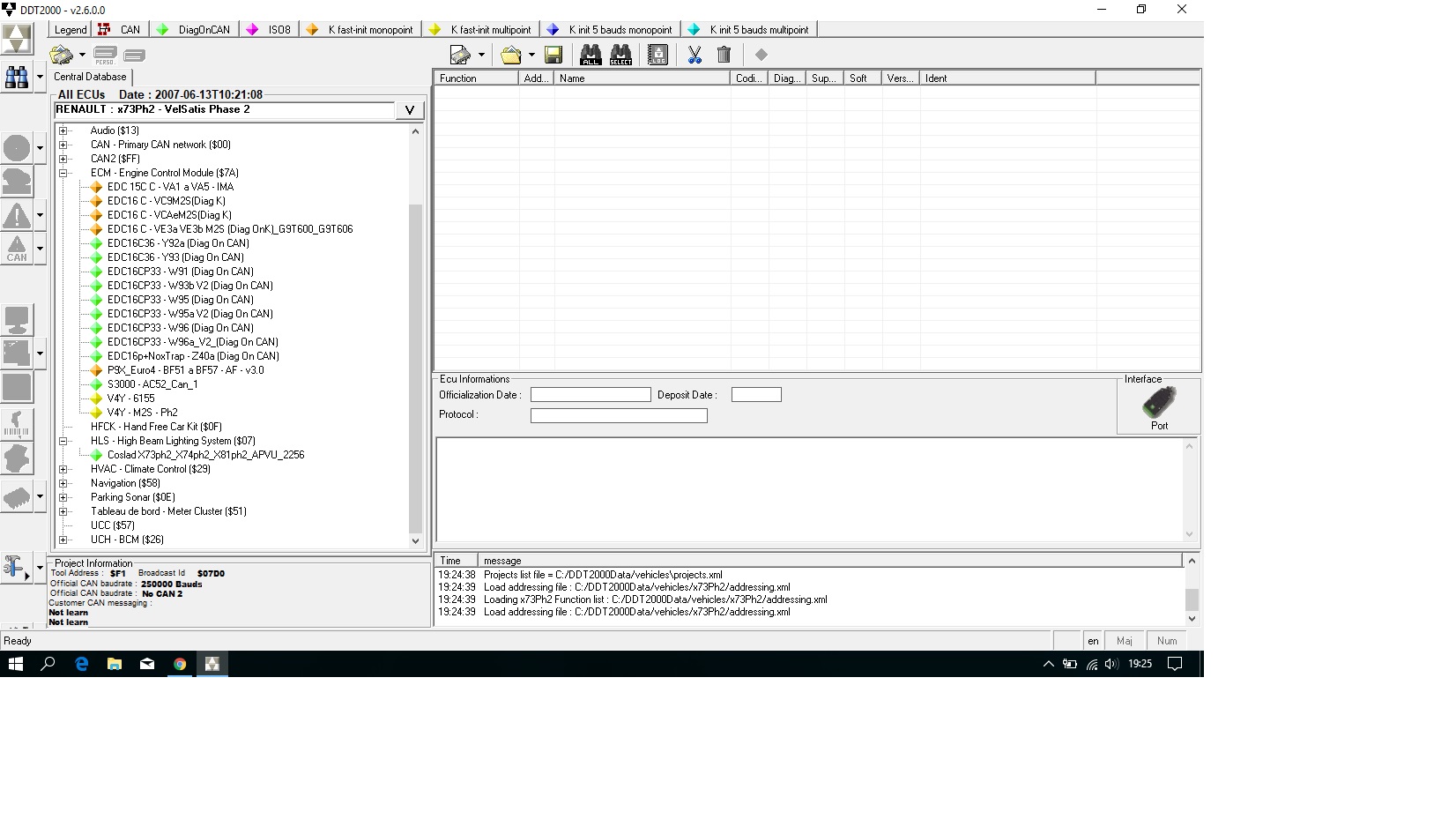Click the hammer and wrench tools icon
This screenshot has width=1456, height=819.
[x=14, y=567]
